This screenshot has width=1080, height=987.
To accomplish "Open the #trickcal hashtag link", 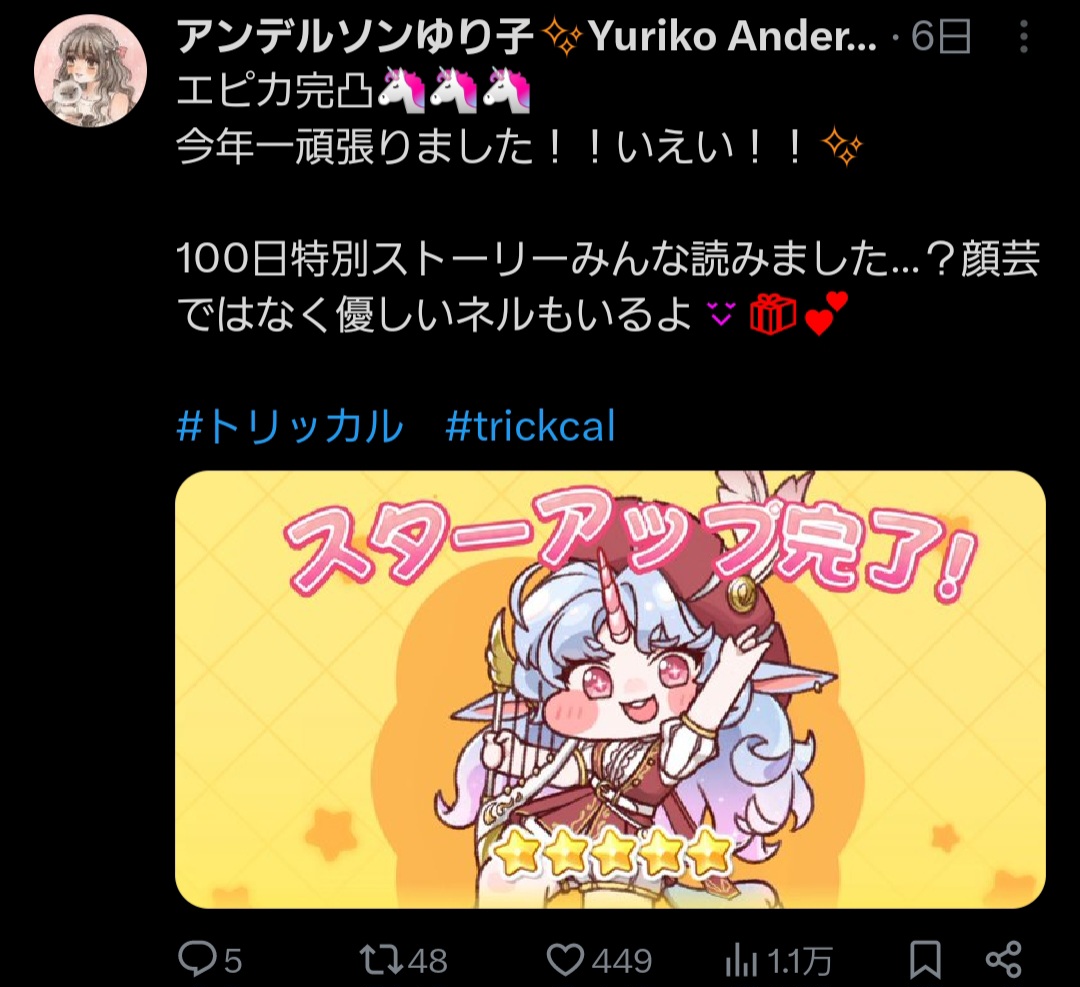I will point(530,426).
